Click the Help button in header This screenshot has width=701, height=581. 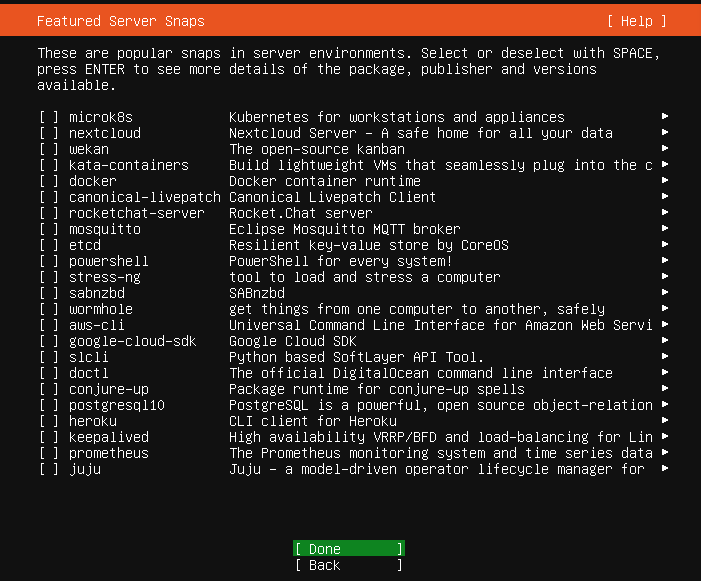(x=637, y=21)
